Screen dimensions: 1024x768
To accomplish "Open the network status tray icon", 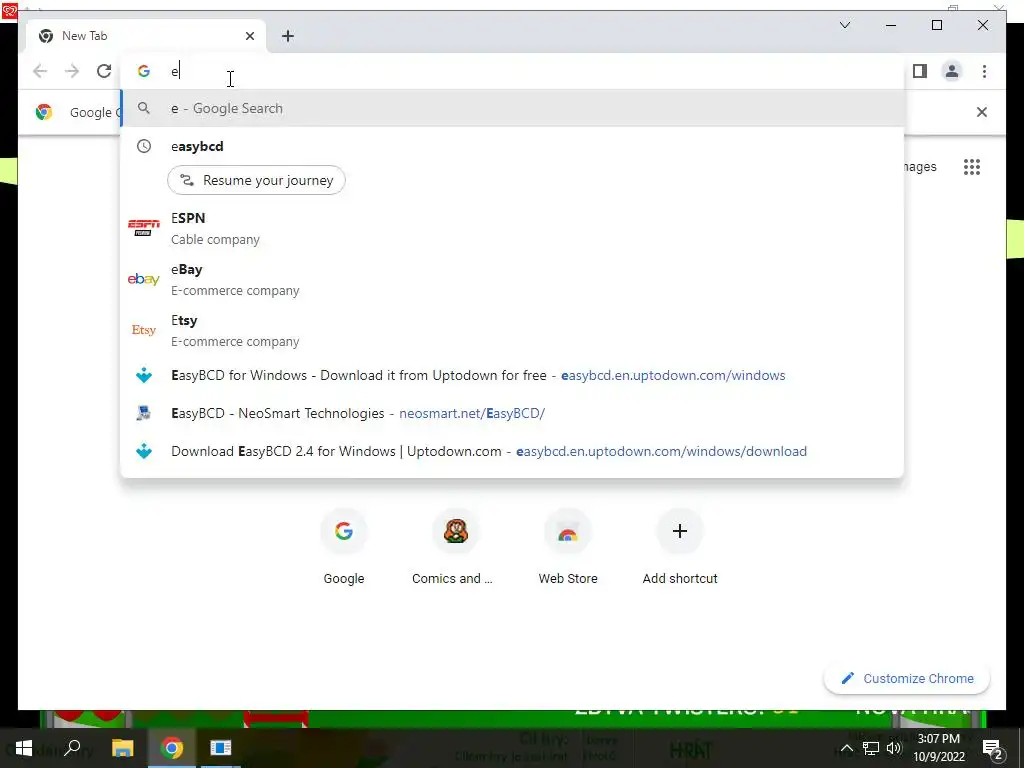I will [x=871, y=748].
